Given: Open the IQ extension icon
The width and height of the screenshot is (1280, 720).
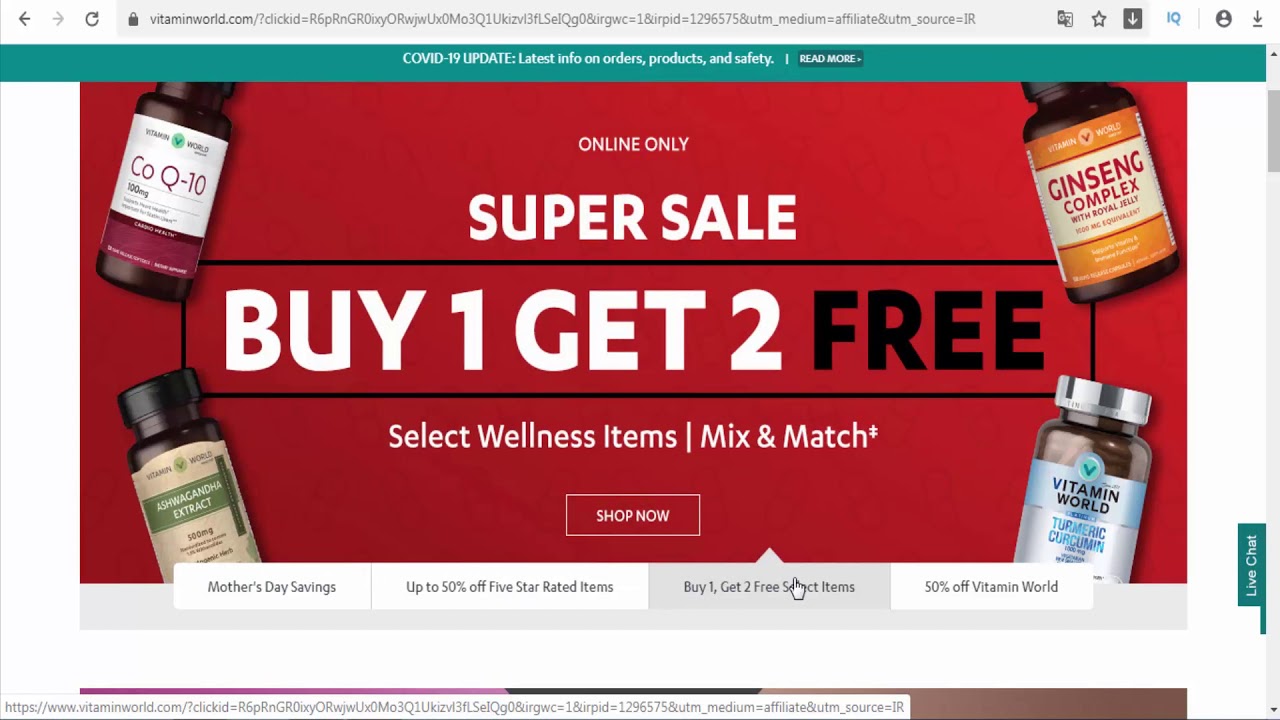Looking at the screenshot, I should [x=1174, y=19].
